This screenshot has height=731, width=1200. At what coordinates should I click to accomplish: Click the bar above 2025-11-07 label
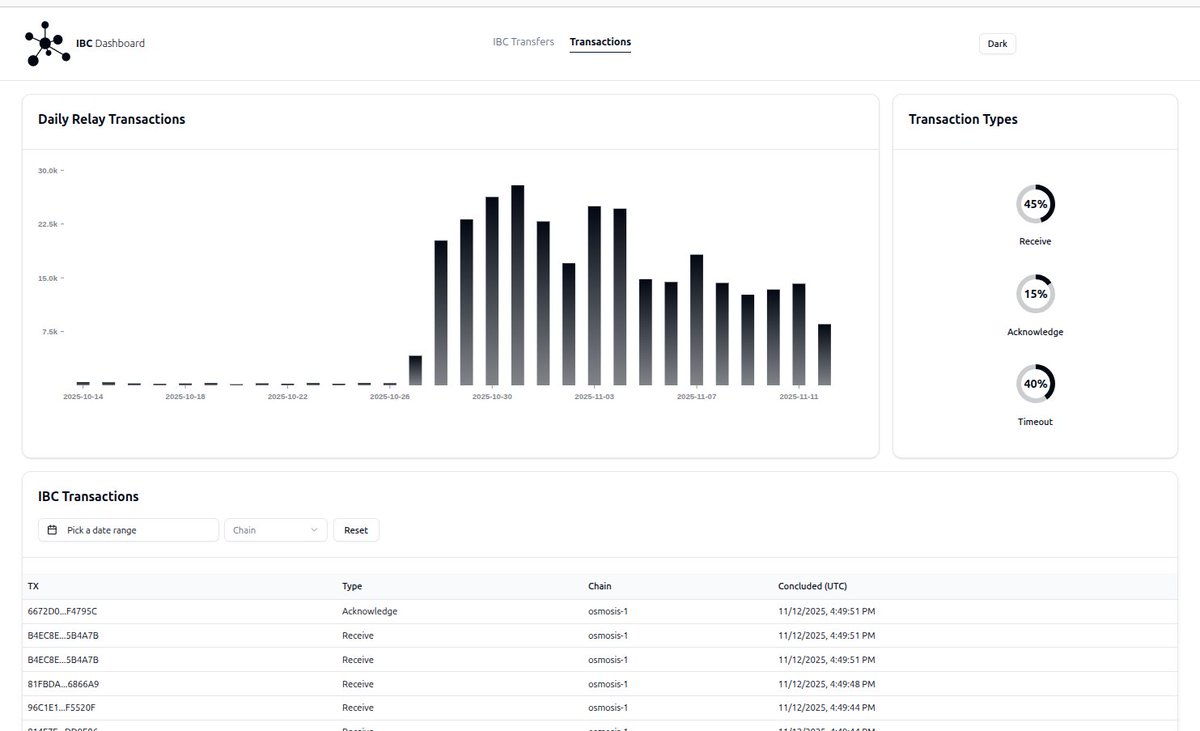[x=697, y=320]
